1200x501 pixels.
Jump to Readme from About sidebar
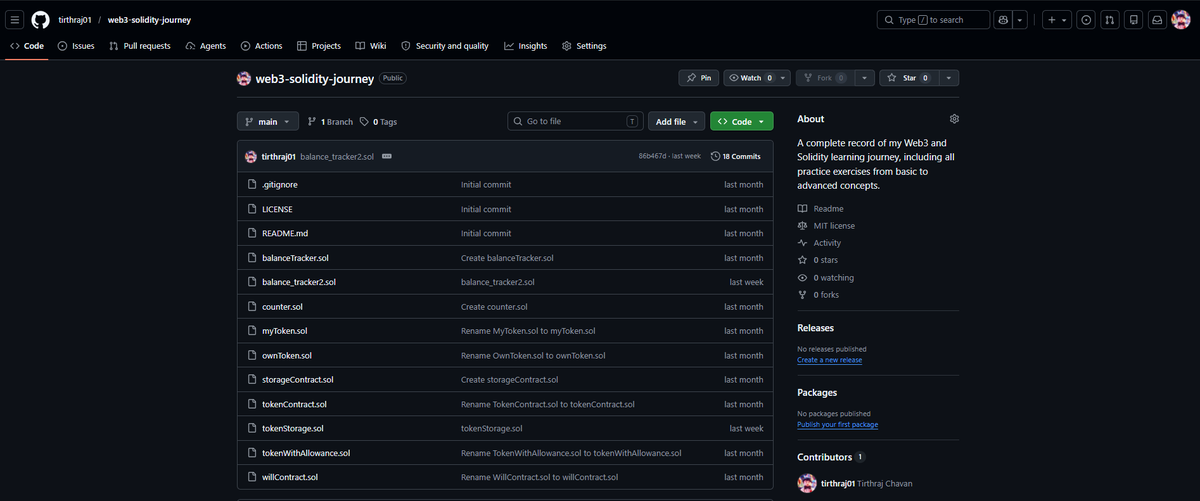(821, 209)
